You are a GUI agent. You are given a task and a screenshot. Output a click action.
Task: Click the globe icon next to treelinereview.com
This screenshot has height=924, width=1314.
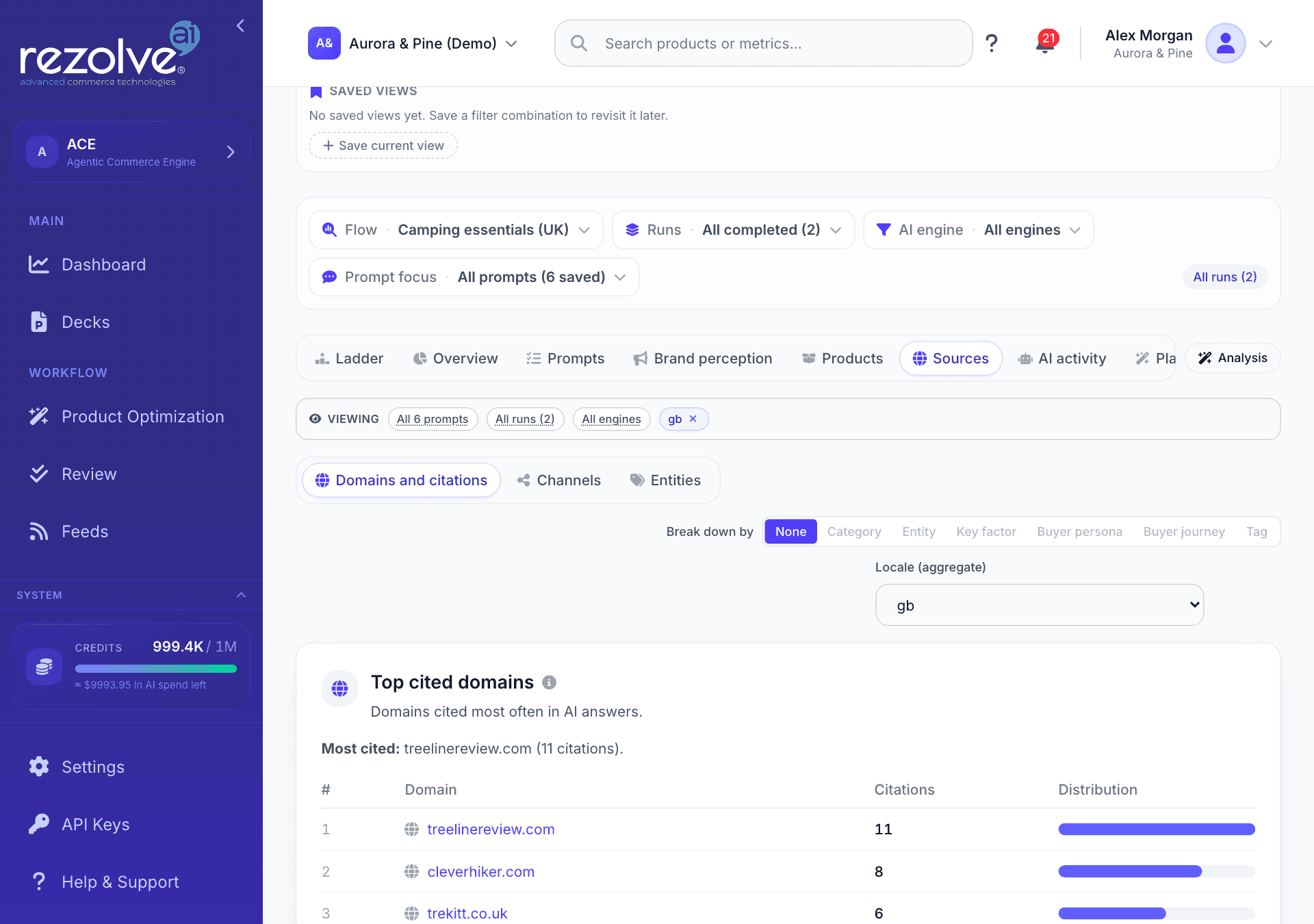tap(411, 830)
